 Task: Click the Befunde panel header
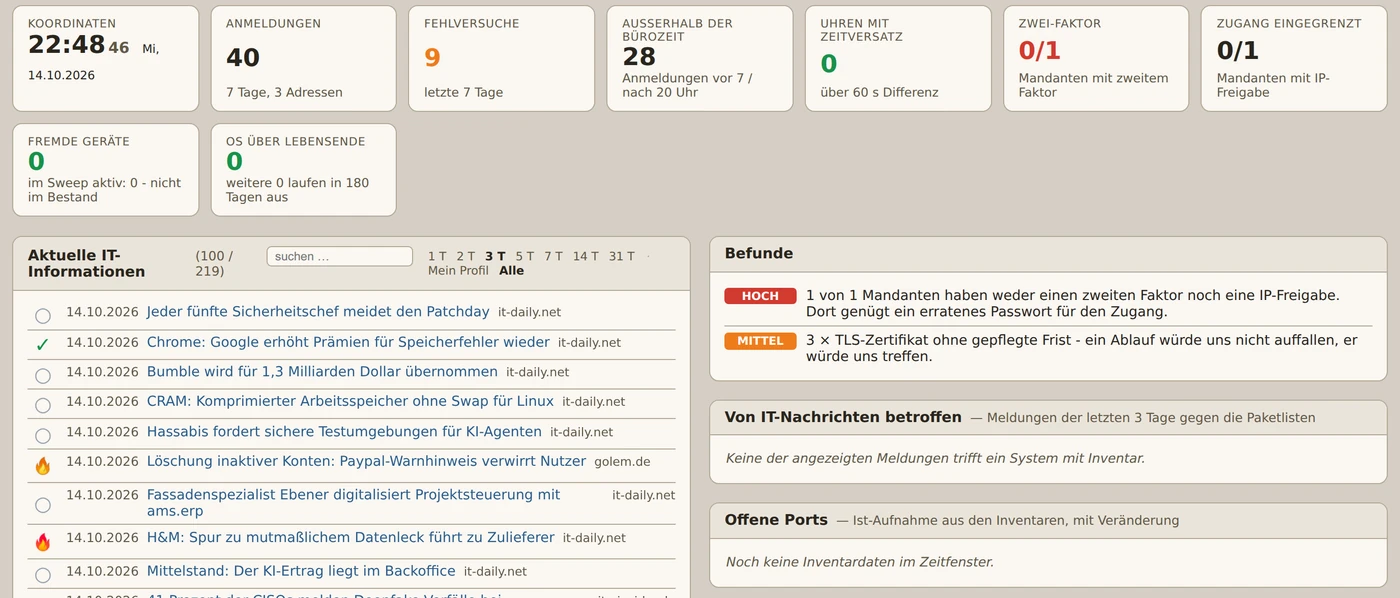pos(1048,254)
